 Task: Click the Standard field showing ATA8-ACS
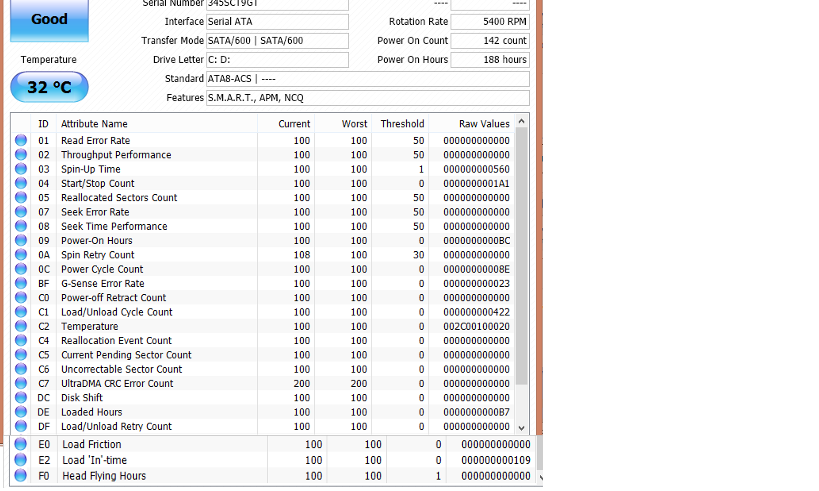point(368,79)
